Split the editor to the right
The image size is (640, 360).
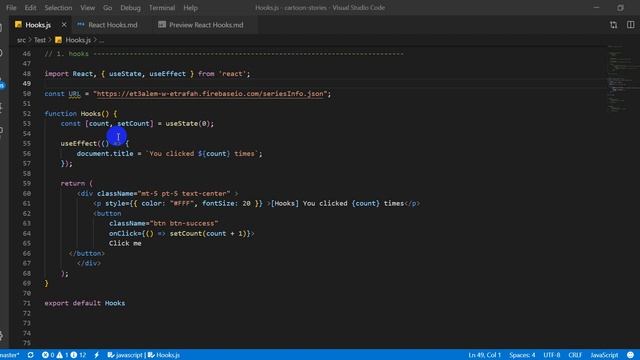coord(631,25)
